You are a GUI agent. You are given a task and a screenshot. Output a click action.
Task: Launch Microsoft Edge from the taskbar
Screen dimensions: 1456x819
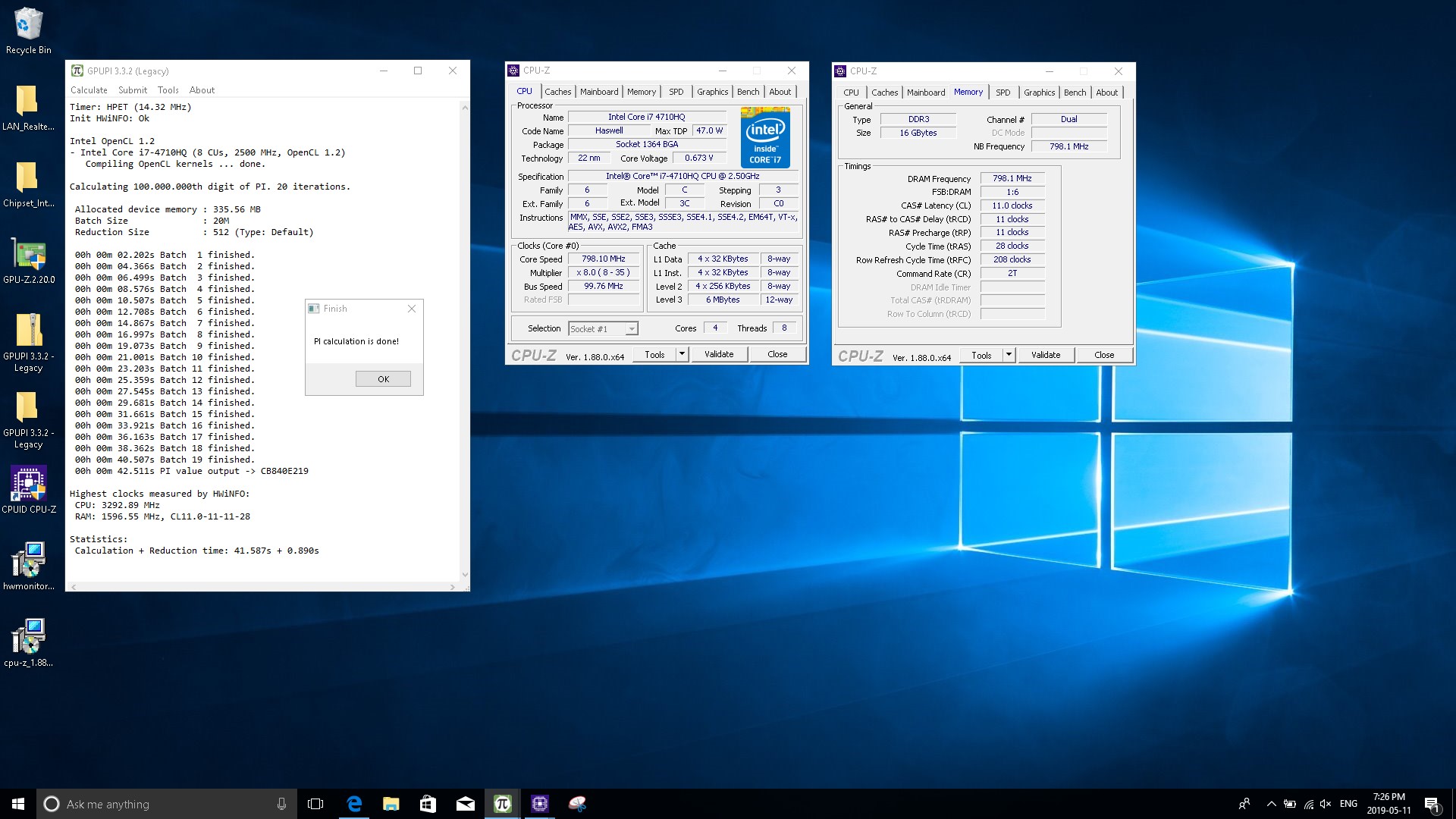353,804
